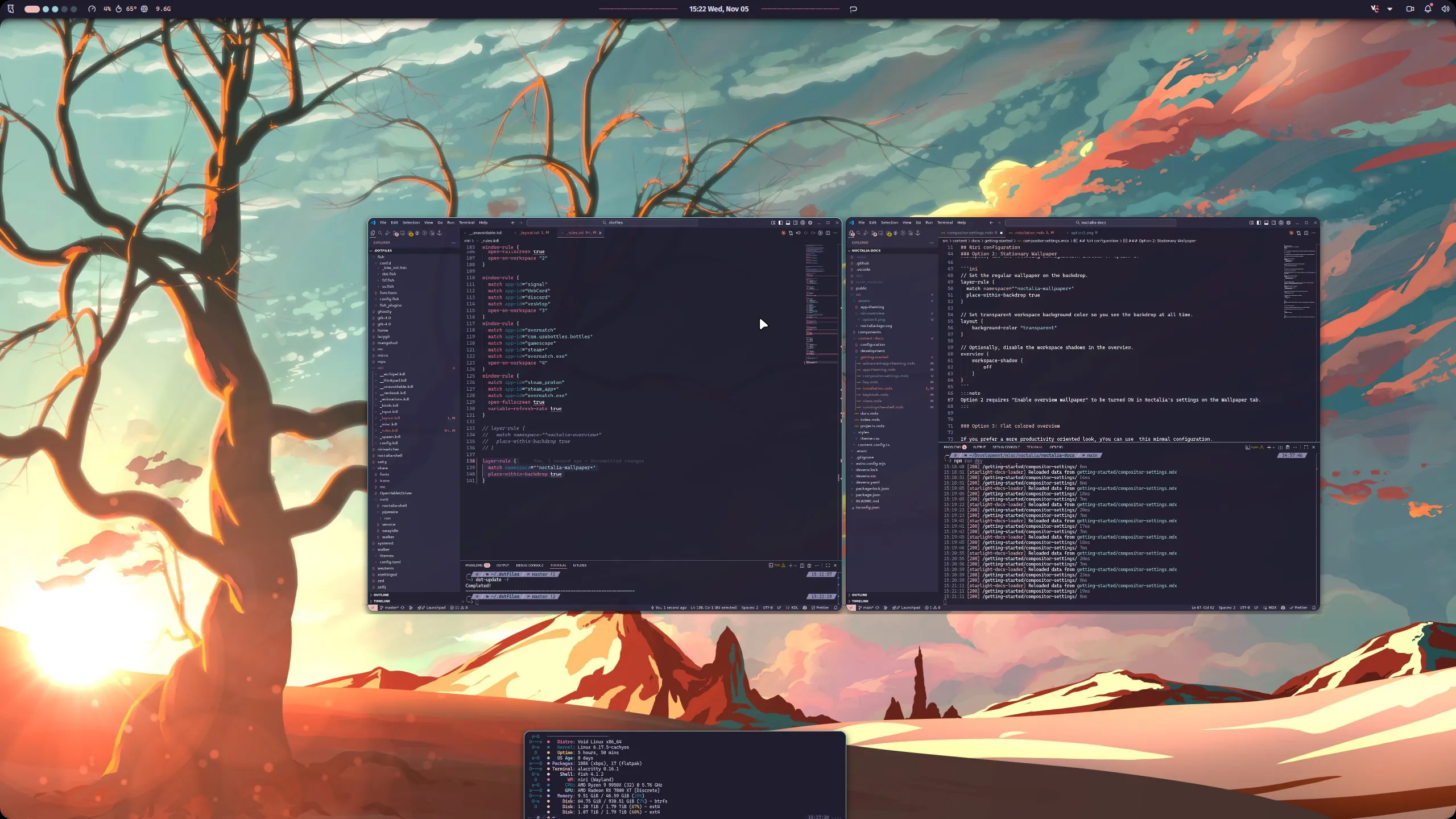
Task: Click noctalia-docs command center search box
Action: 1091,222
